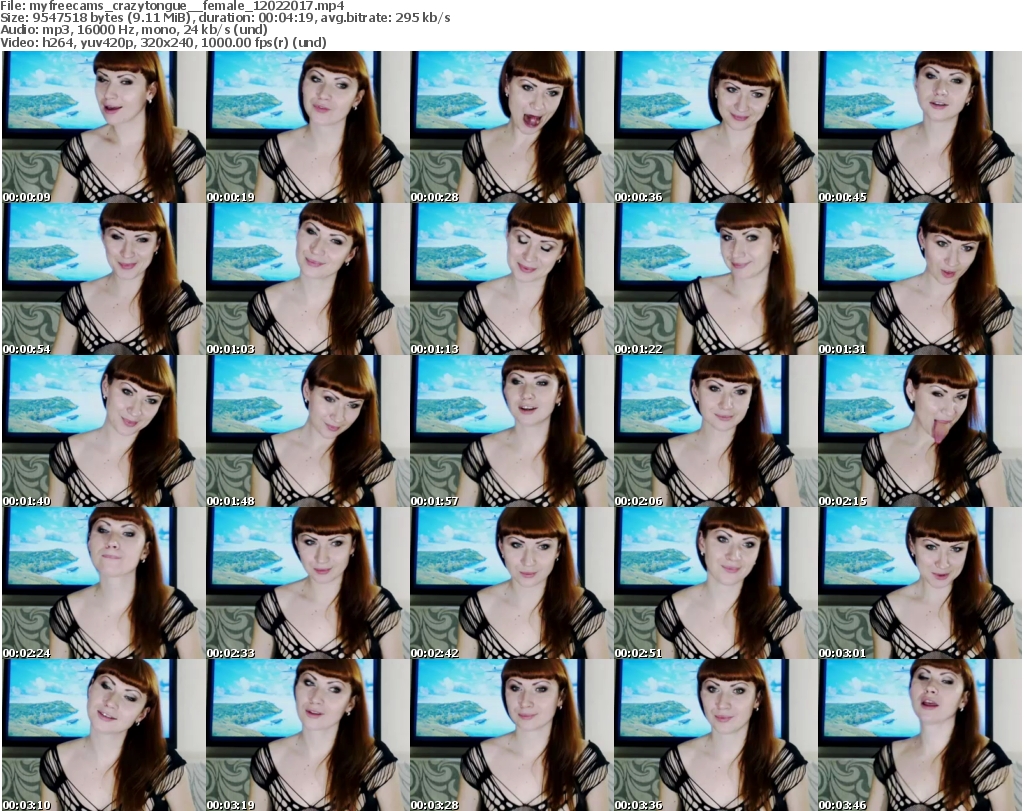Open the frame at 00:01:13

pyautogui.click(x=511, y=279)
